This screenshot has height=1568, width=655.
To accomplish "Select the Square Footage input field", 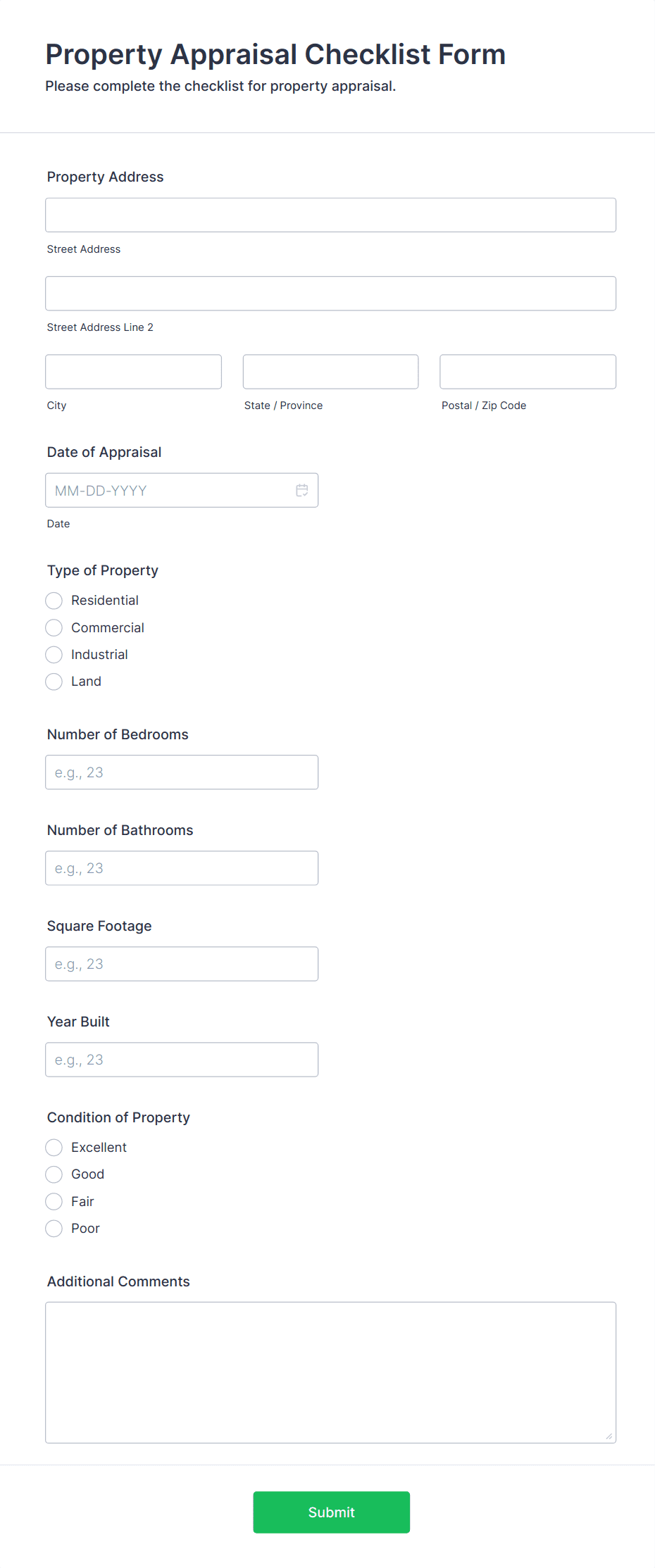I will (182, 963).
